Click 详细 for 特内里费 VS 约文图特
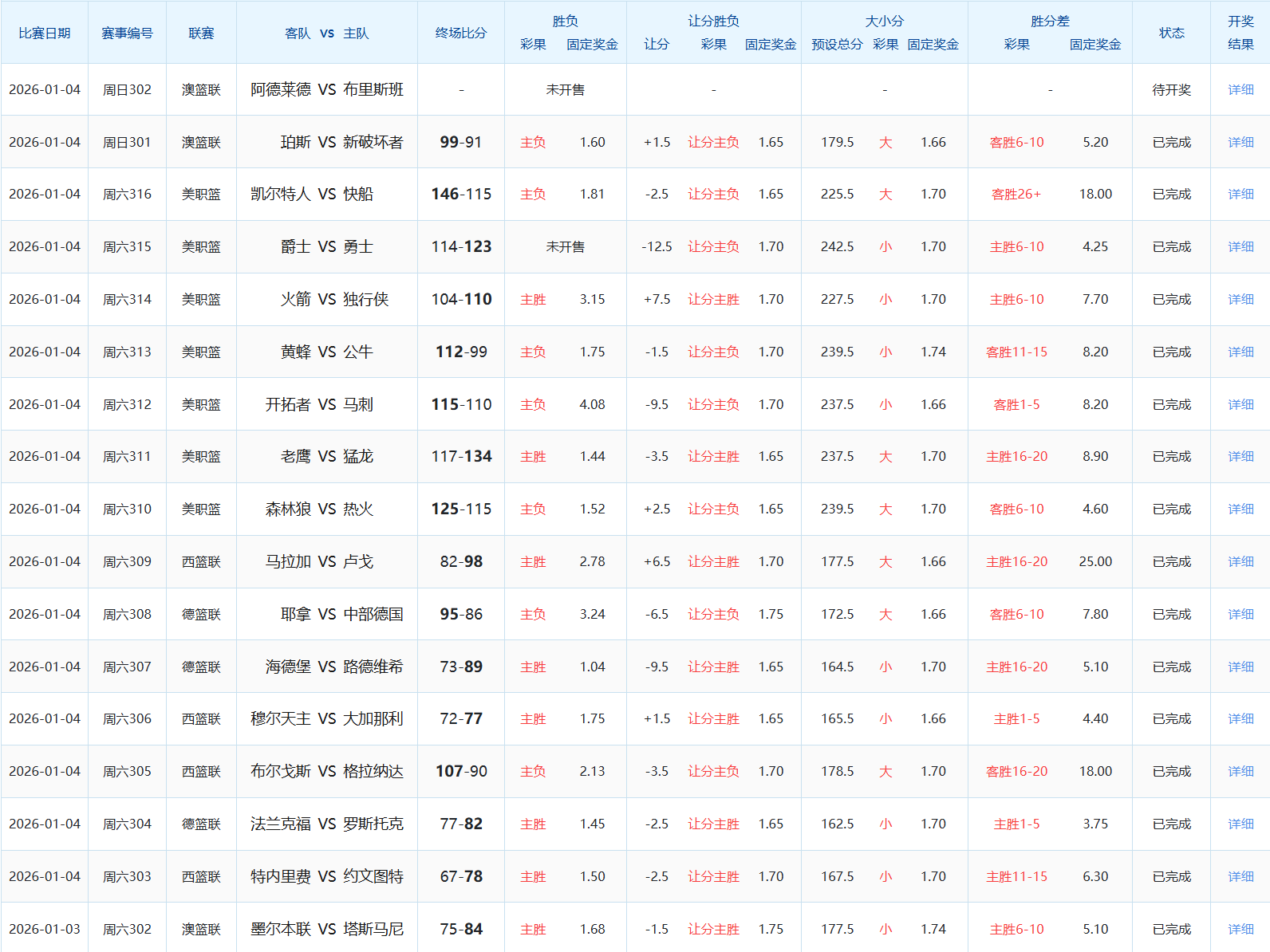1270x952 pixels. (1240, 877)
